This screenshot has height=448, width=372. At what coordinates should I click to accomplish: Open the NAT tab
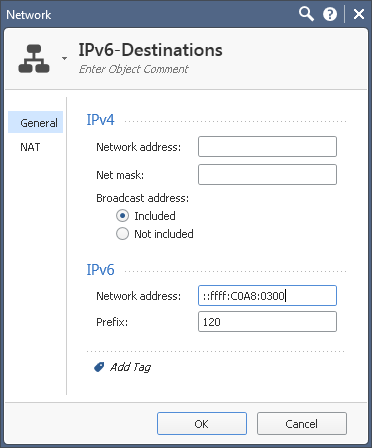click(x=30, y=147)
